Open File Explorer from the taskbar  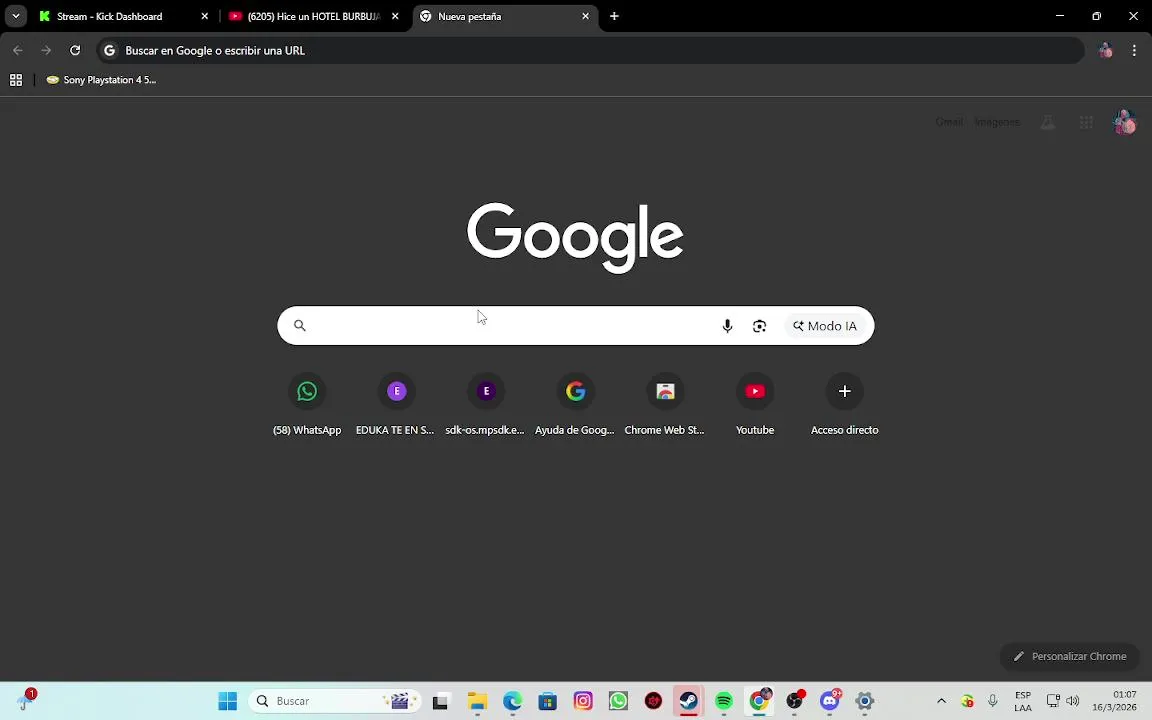[x=478, y=701]
